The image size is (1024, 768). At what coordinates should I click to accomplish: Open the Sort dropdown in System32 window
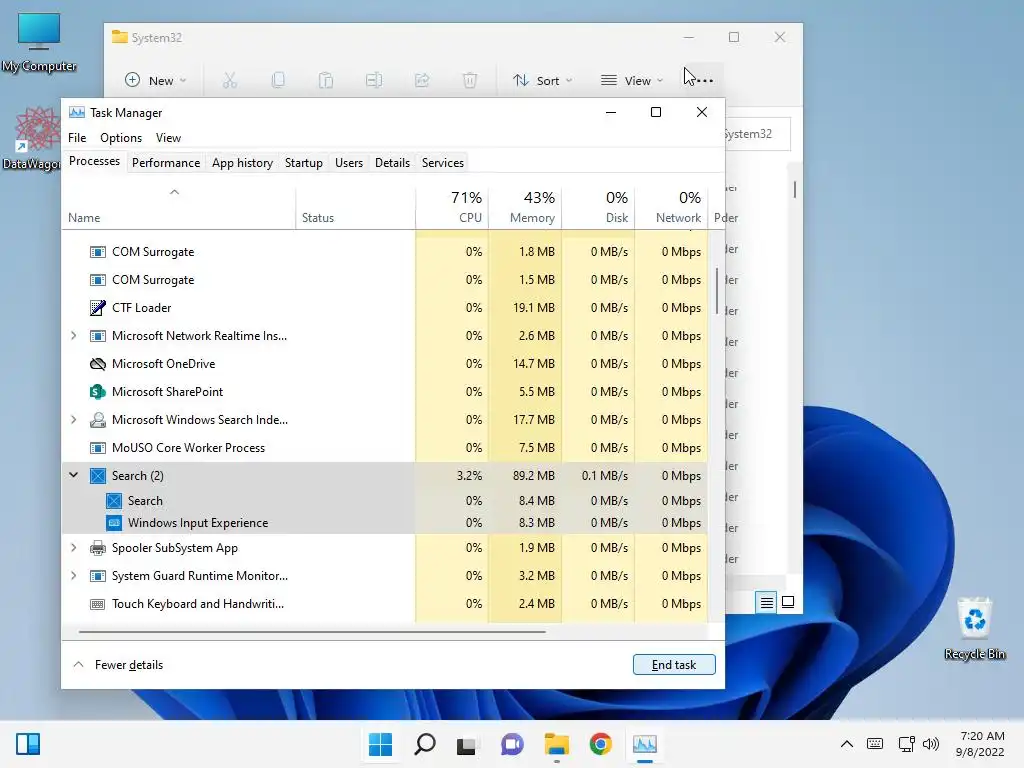coord(542,80)
